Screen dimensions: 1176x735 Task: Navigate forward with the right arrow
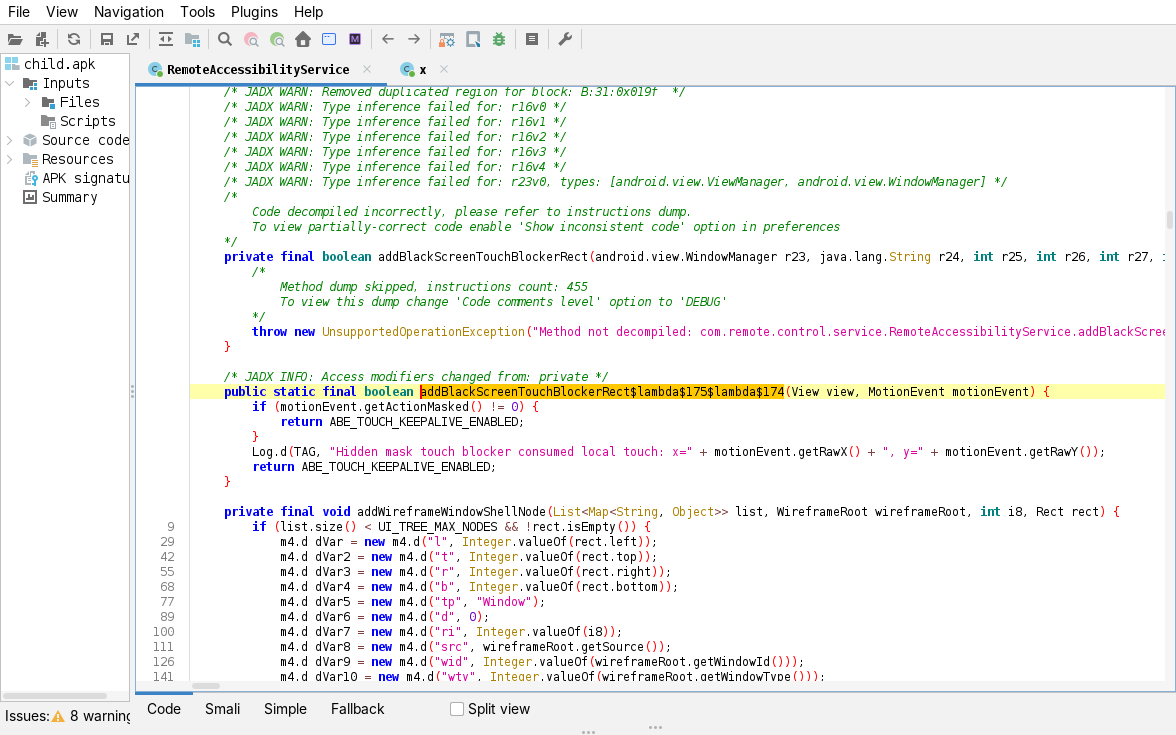coord(414,40)
